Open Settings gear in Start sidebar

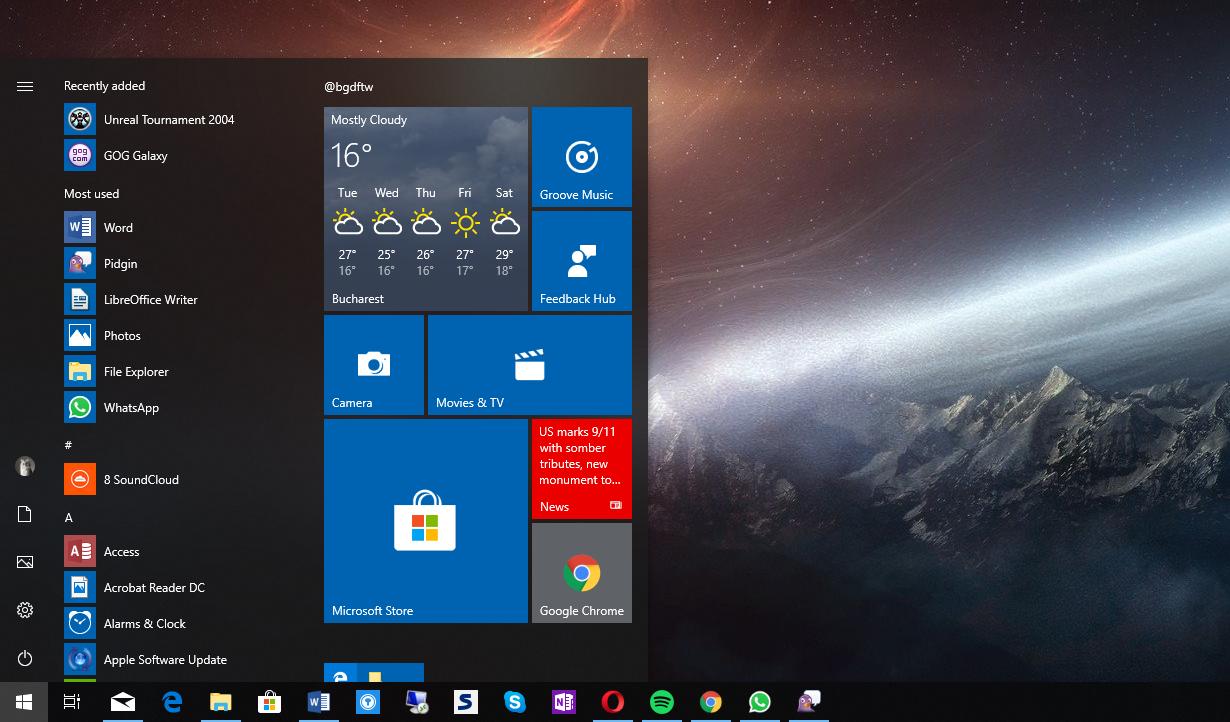tap(25, 610)
